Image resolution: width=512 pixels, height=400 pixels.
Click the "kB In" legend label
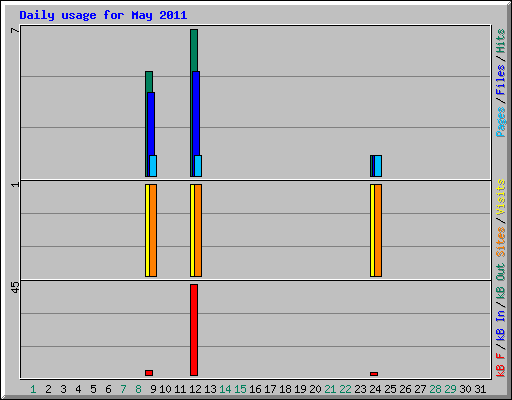(x=501, y=326)
